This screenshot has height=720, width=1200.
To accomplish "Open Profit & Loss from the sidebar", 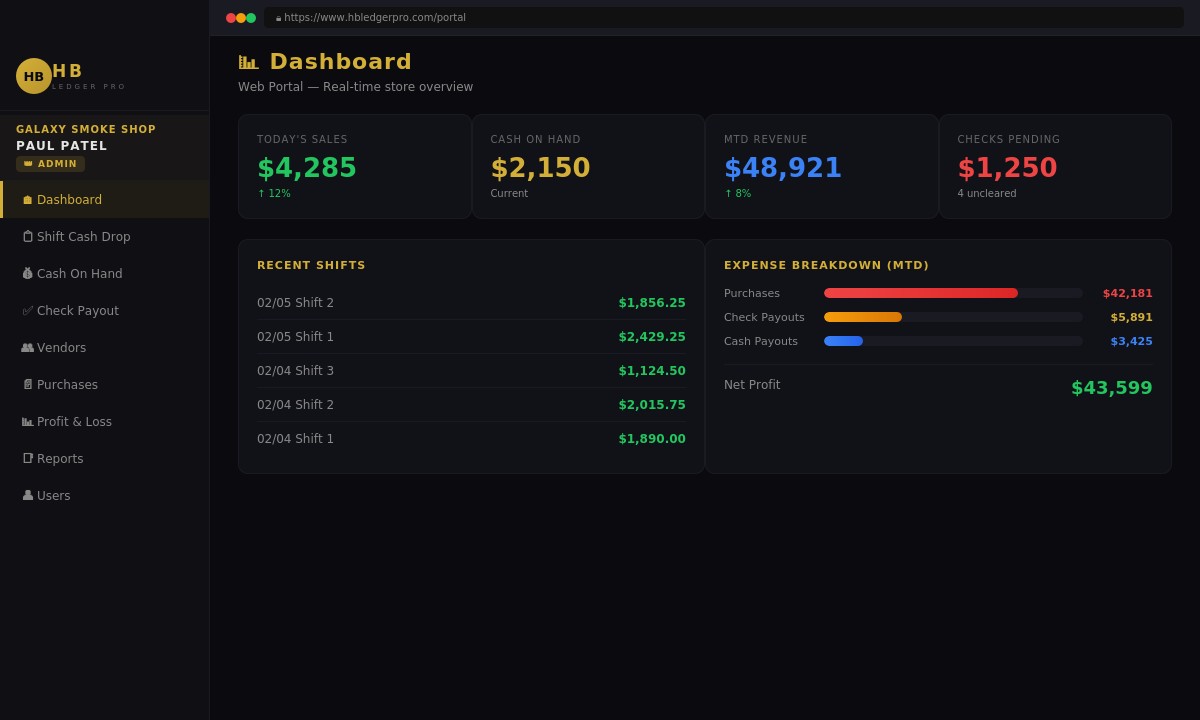I will pyautogui.click(x=74, y=421).
